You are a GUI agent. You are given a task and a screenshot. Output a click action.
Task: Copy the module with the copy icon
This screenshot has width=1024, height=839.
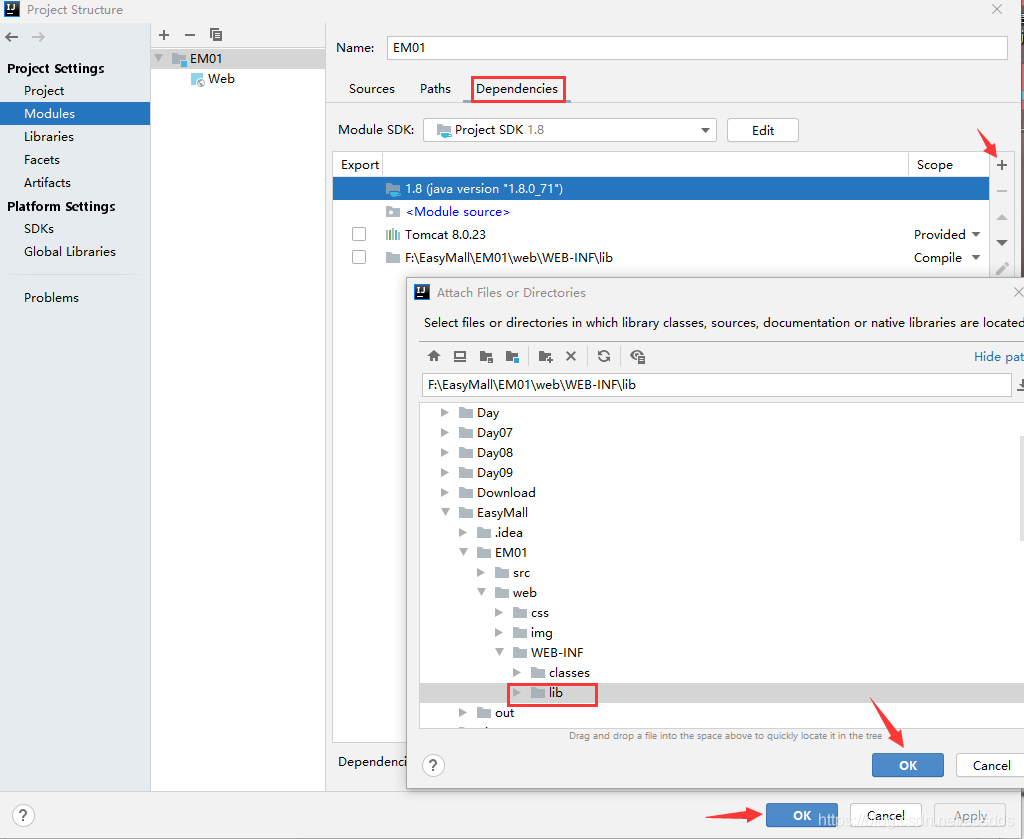point(216,35)
